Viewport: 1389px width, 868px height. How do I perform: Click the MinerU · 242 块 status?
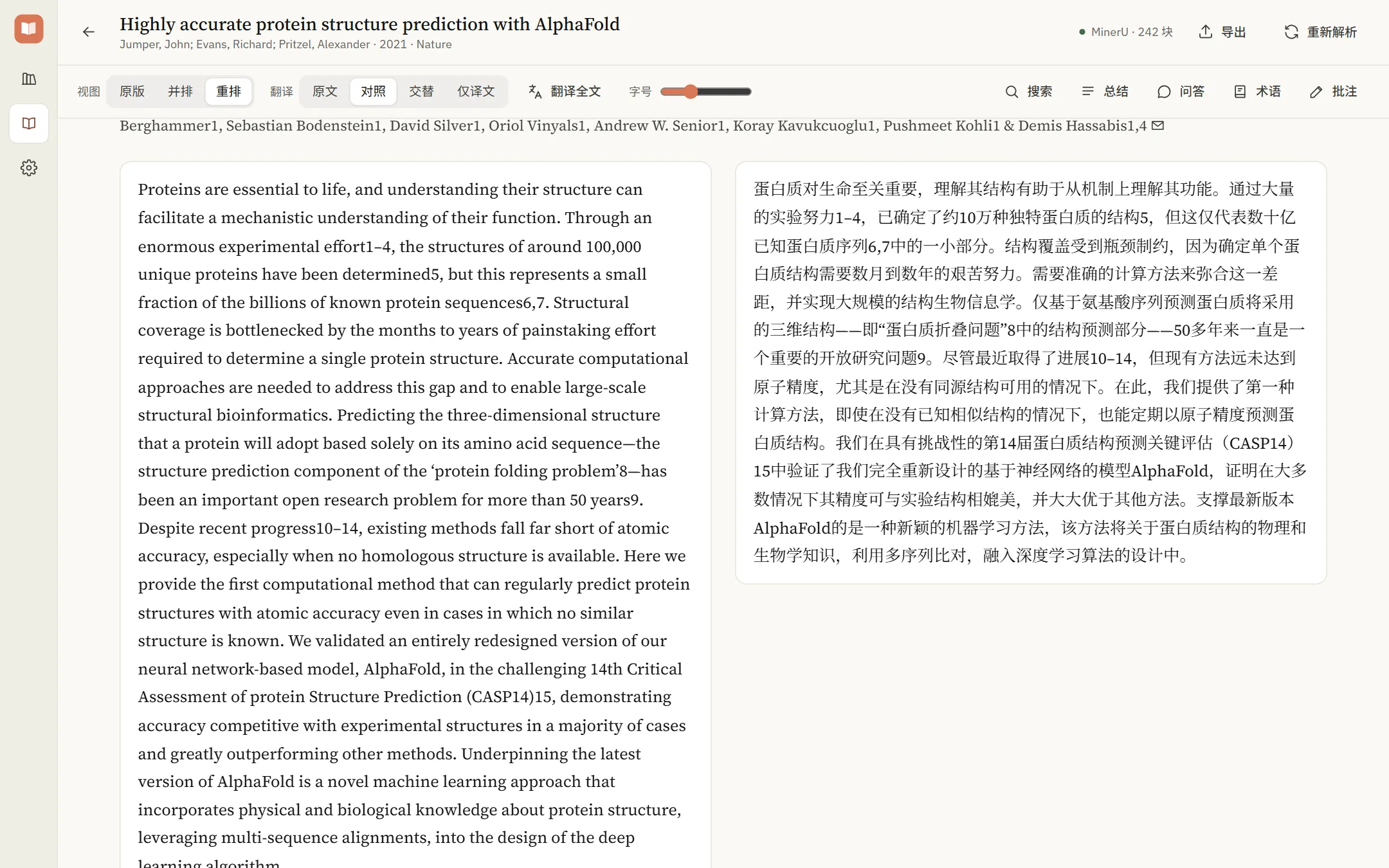(1126, 32)
